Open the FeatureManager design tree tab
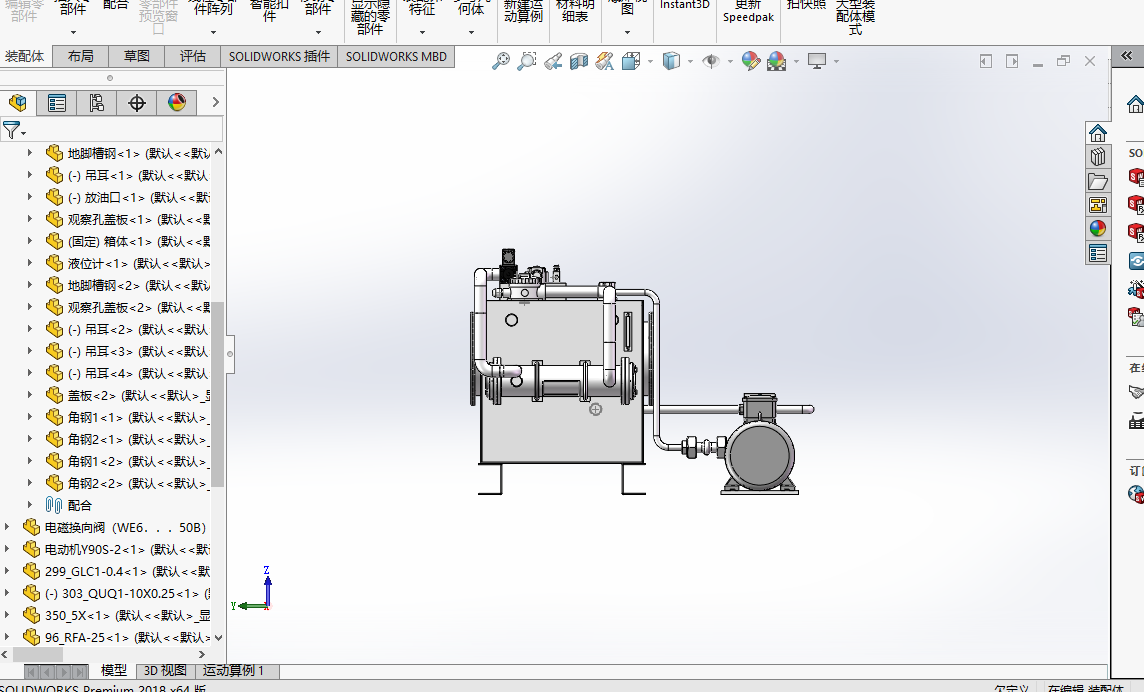 coord(18,103)
